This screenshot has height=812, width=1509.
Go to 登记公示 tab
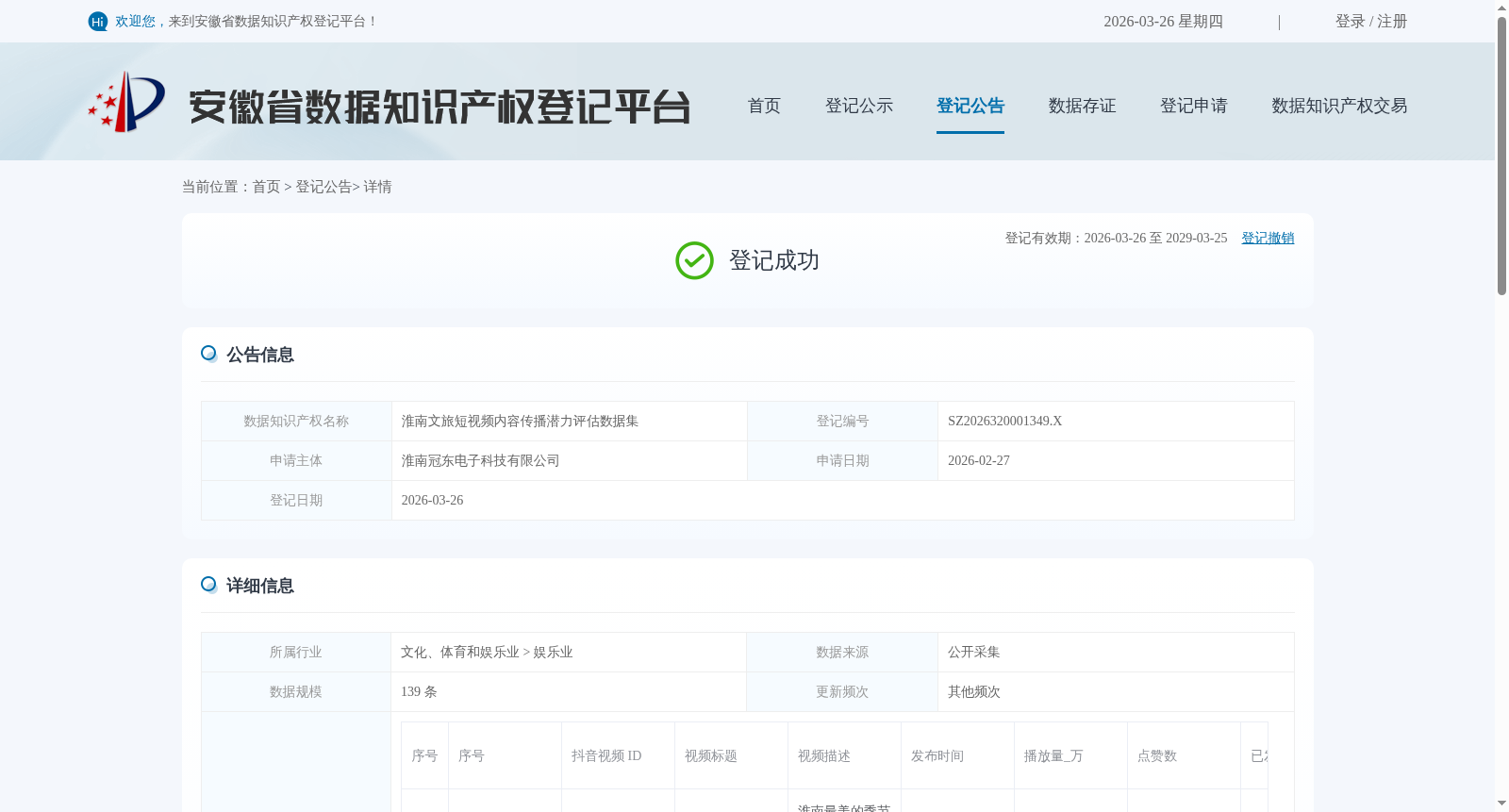coord(859,106)
